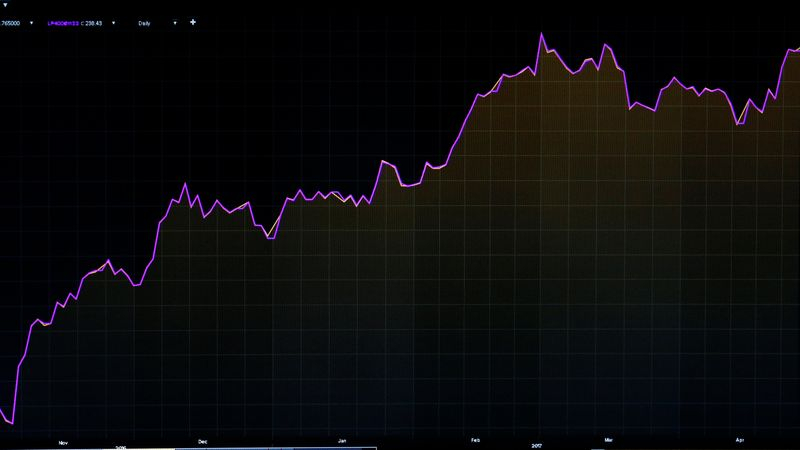This screenshot has width=800, height=450.
Task: Select the Dec label on time axis
Action: [202, 440]
